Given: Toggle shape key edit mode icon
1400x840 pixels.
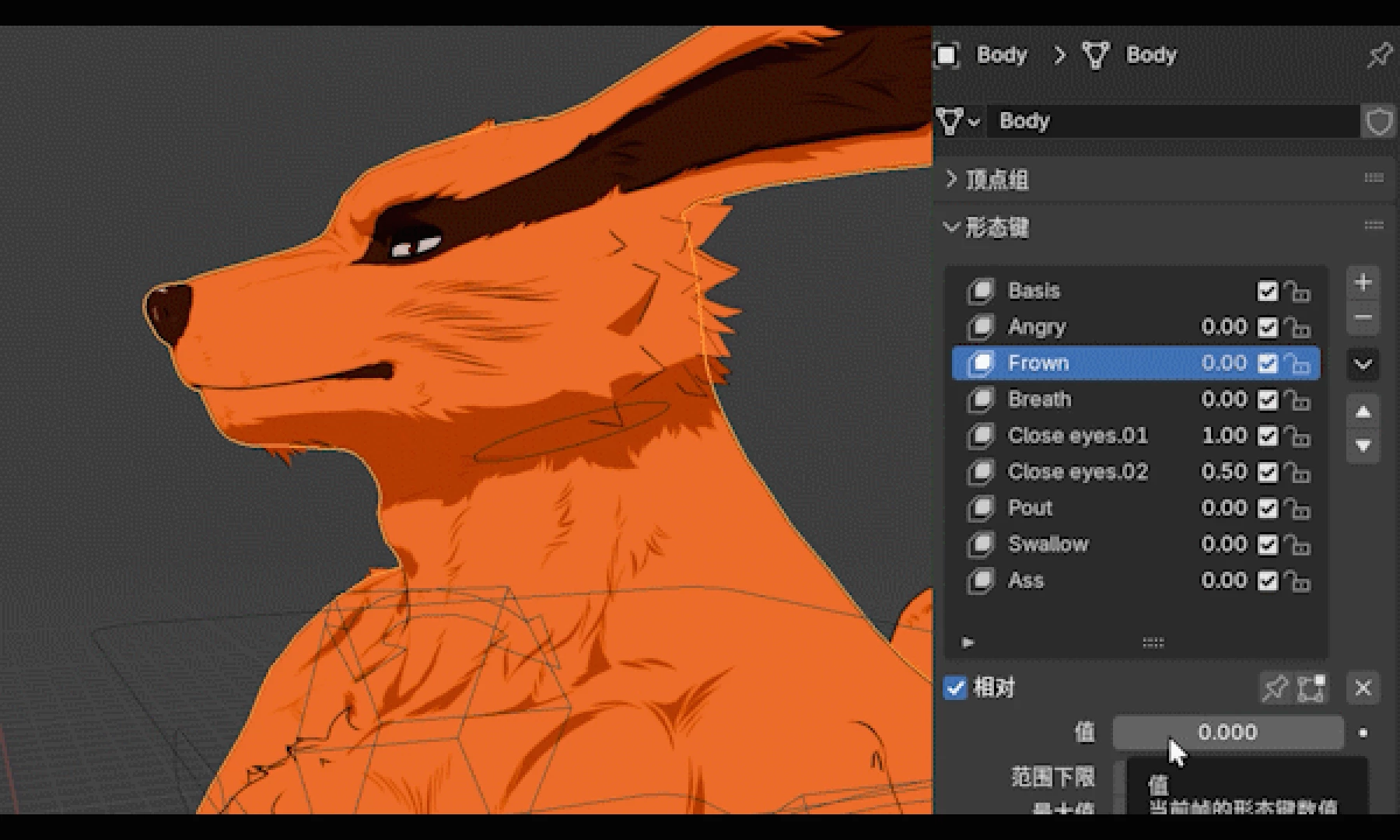Looking at the screenshot, I should (x=1311, y=688).
